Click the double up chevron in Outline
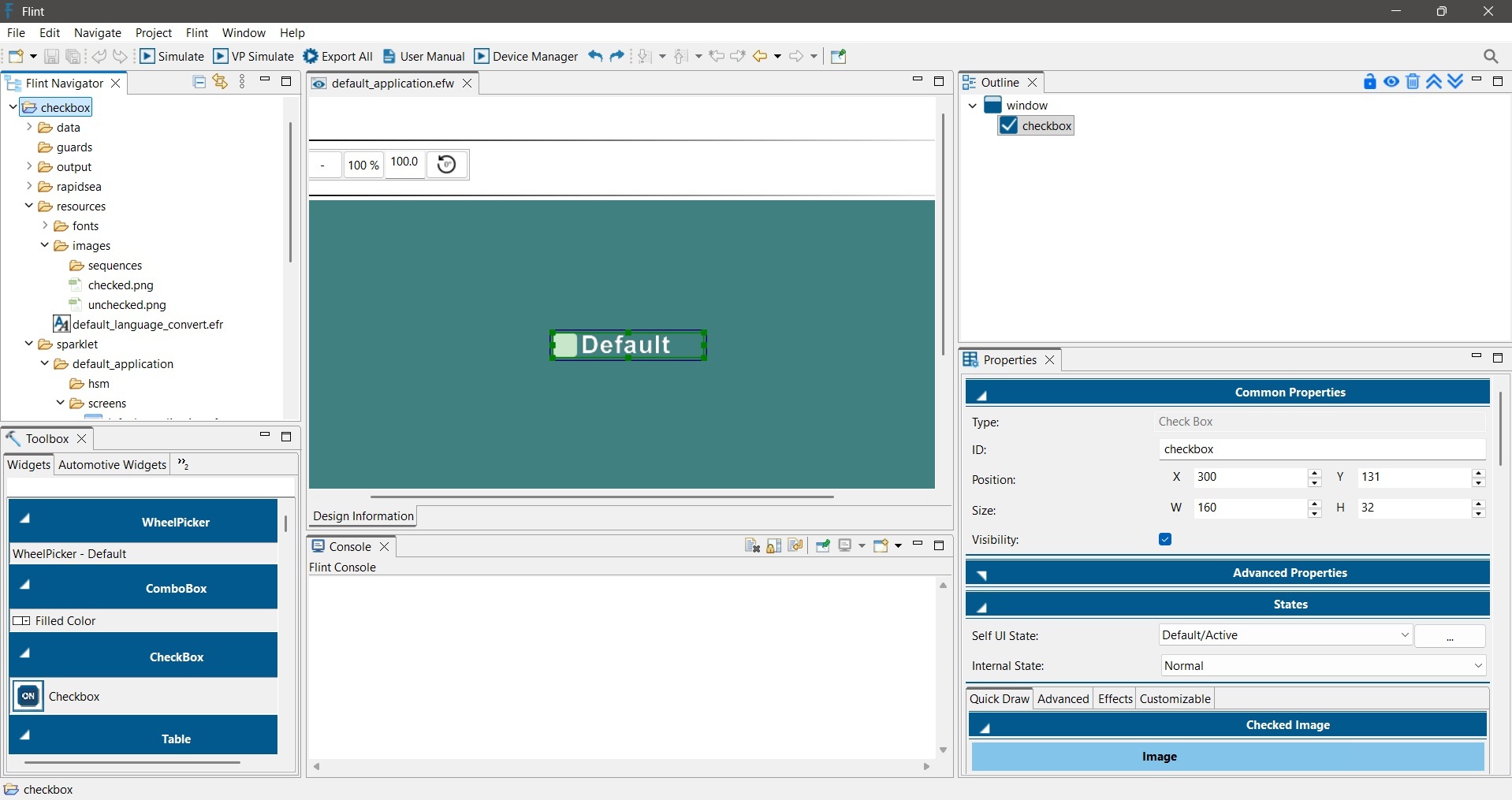Image resolution: width=1512 pixels, height=800 pixels. pos(1434,81)
